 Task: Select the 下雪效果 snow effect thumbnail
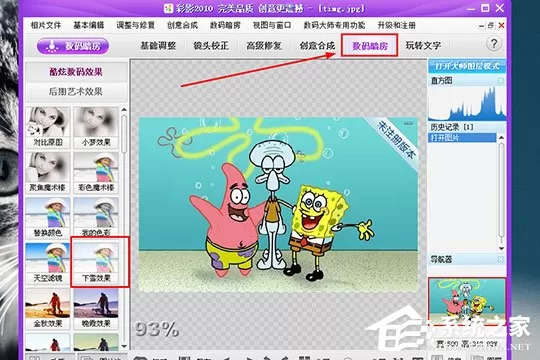[96, 263]
